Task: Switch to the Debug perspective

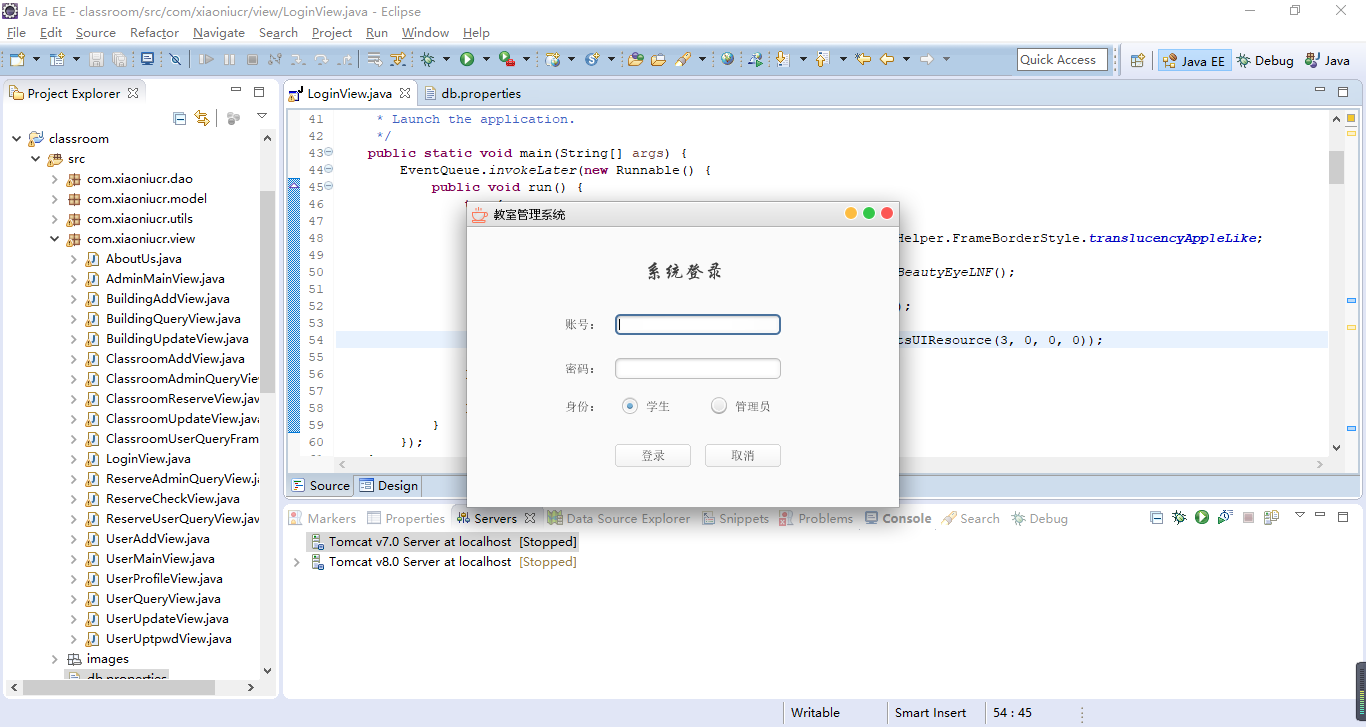Action: tap(1265, 60)
